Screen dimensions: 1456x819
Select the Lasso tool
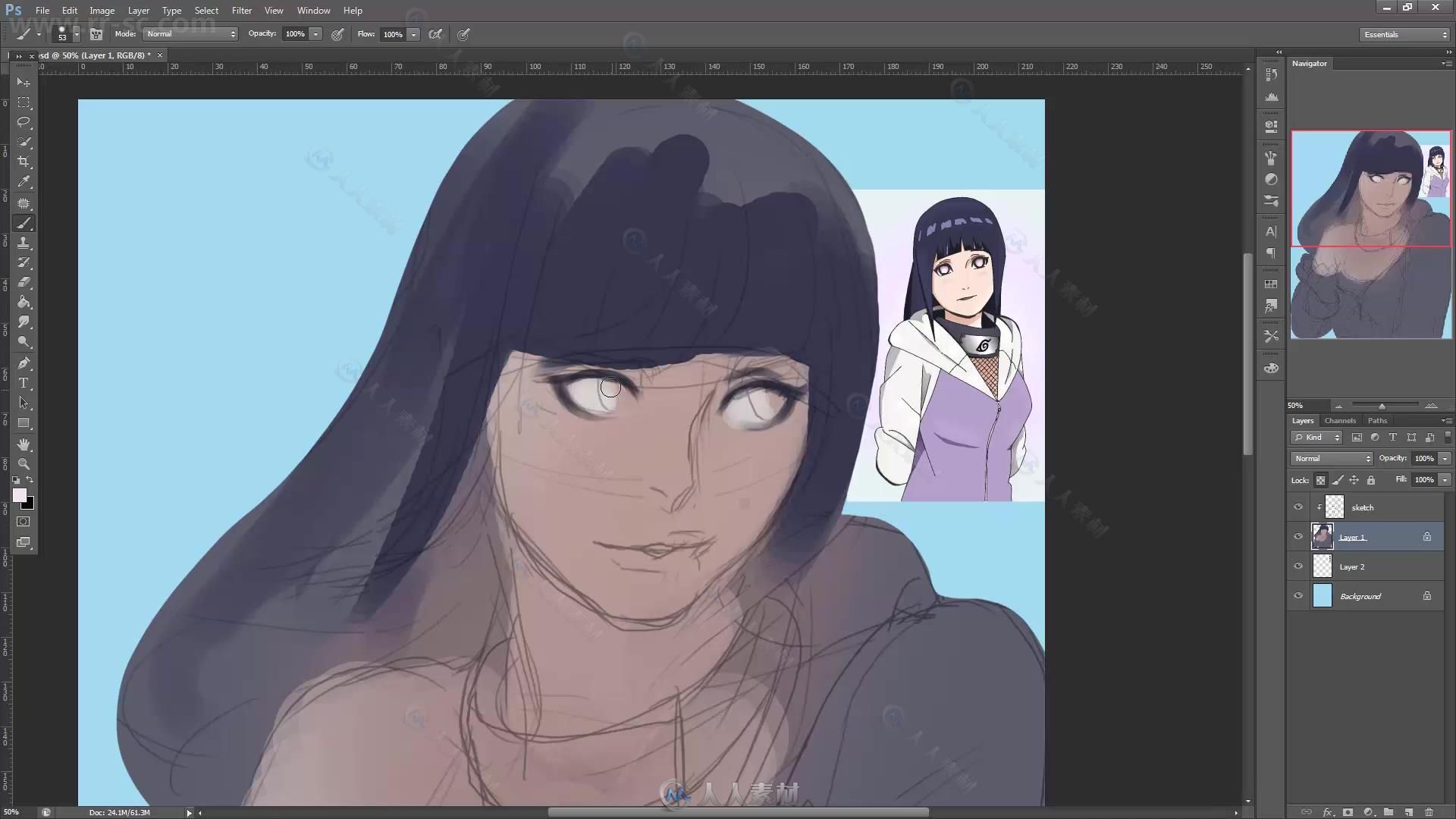(x=24, y=122)
